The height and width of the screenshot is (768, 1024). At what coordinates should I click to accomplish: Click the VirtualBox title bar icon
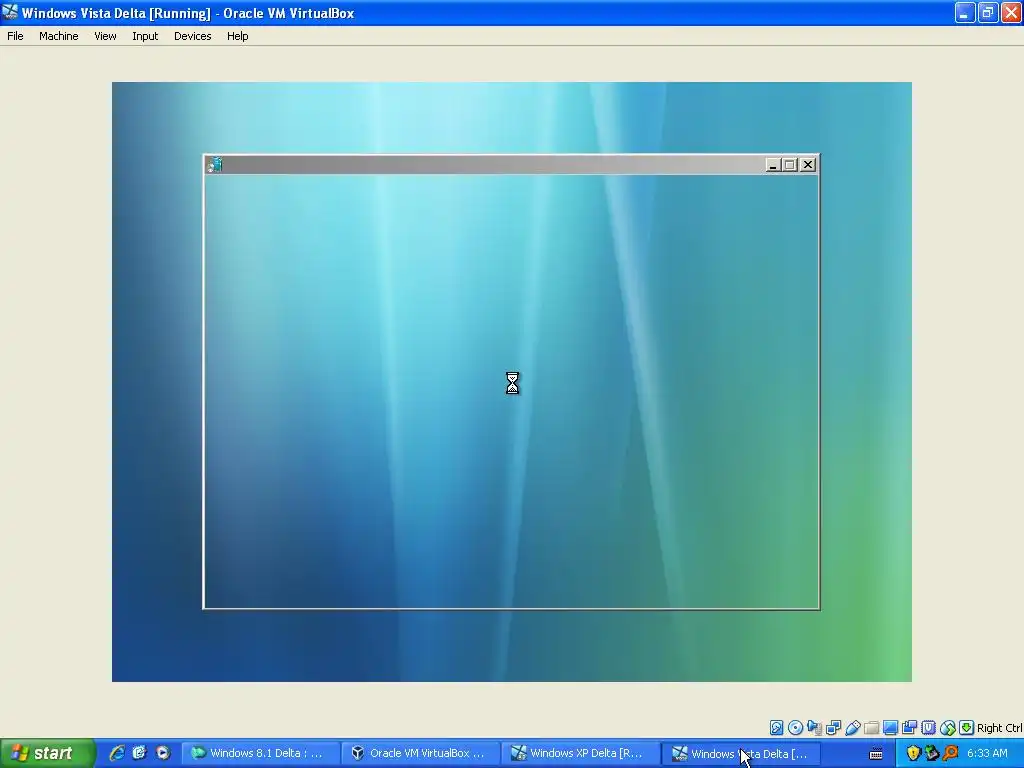[10, 12]
